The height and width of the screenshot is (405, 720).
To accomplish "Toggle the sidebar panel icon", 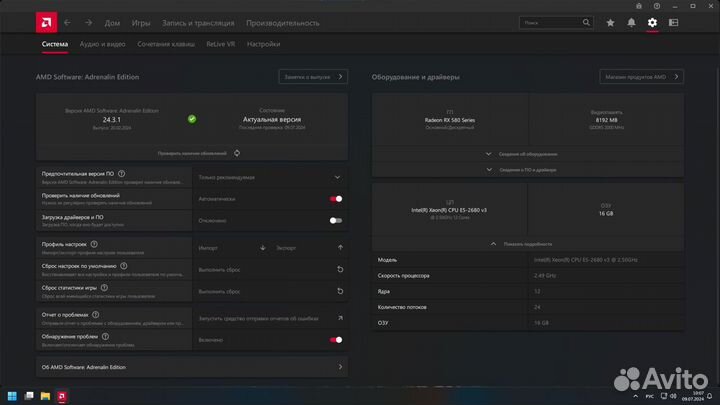I will click(x=674, y=22).
